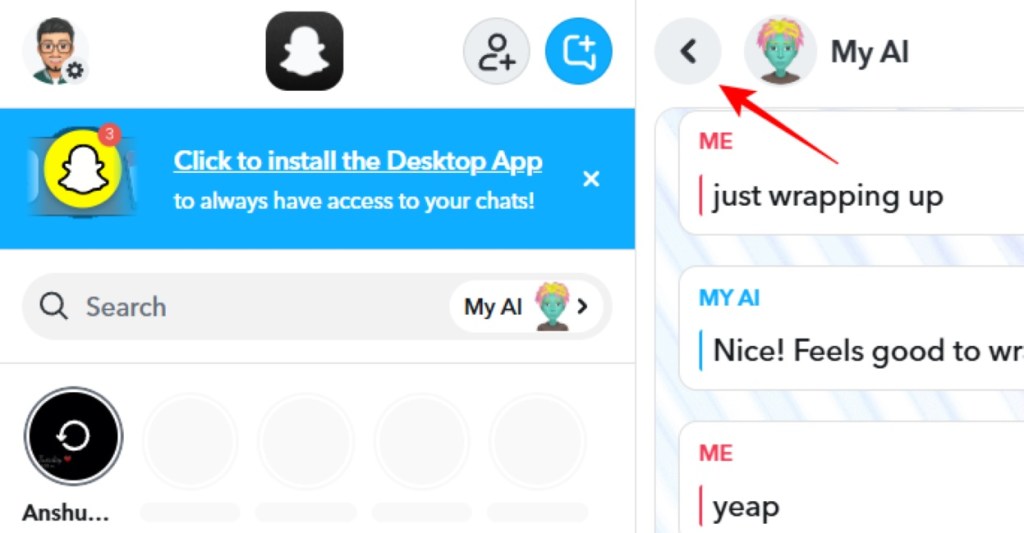Click the yellow Snapchat desktop app icon
1024x533 pixels.
82,170
